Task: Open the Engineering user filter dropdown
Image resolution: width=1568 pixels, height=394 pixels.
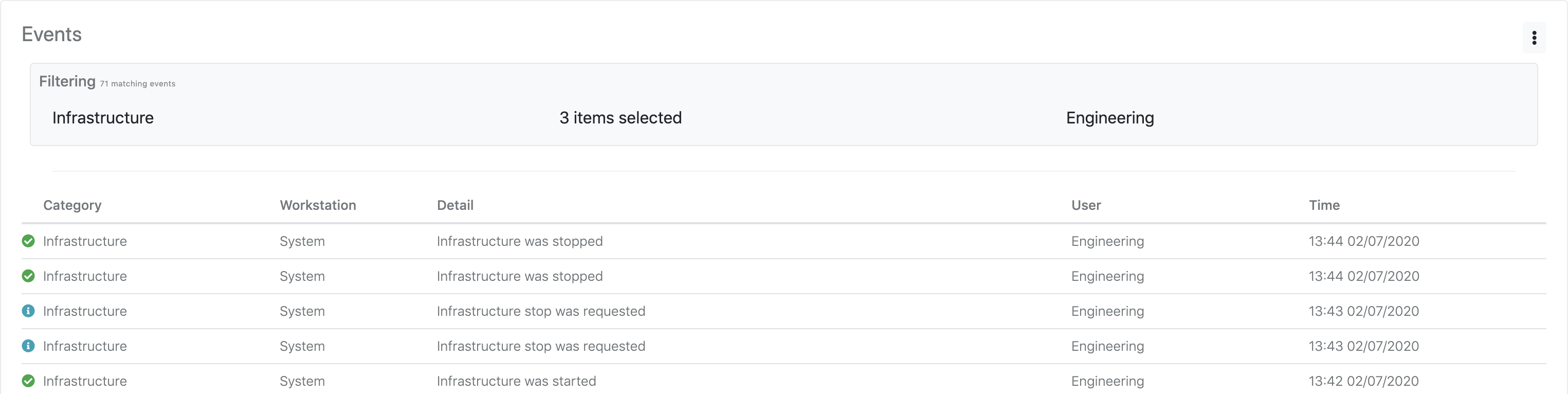Action: pyautogui.click(x=1109, y=117)
